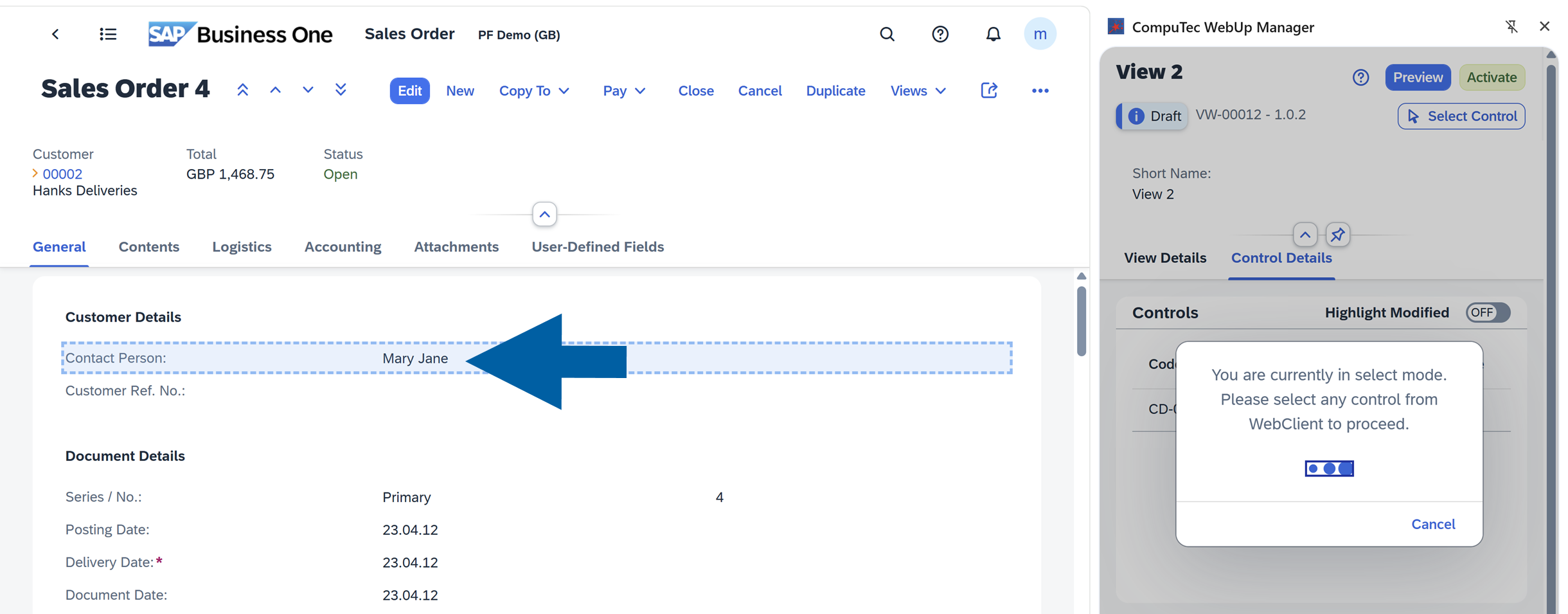1568x614 pixels.
Task: Click the unpin icon in WebUp Manager header
Action: pos(1512,26)
